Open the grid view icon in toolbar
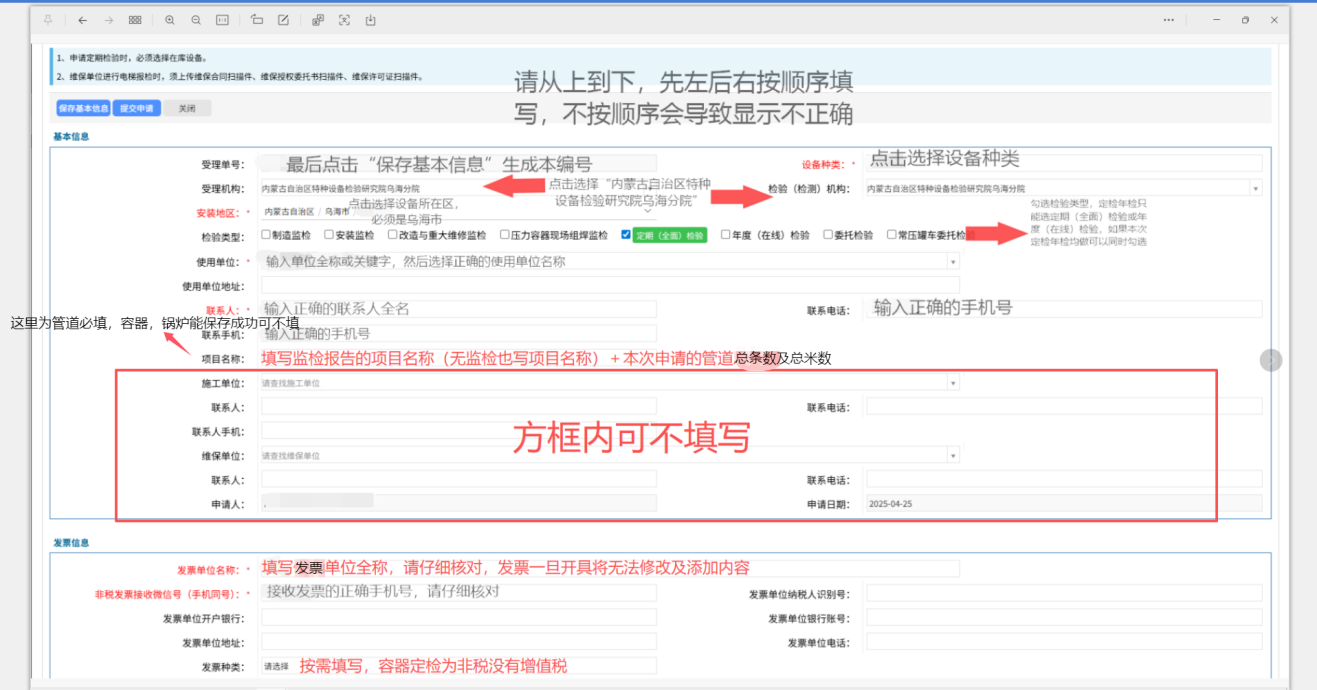The image size is (1317, 690). 135,19
